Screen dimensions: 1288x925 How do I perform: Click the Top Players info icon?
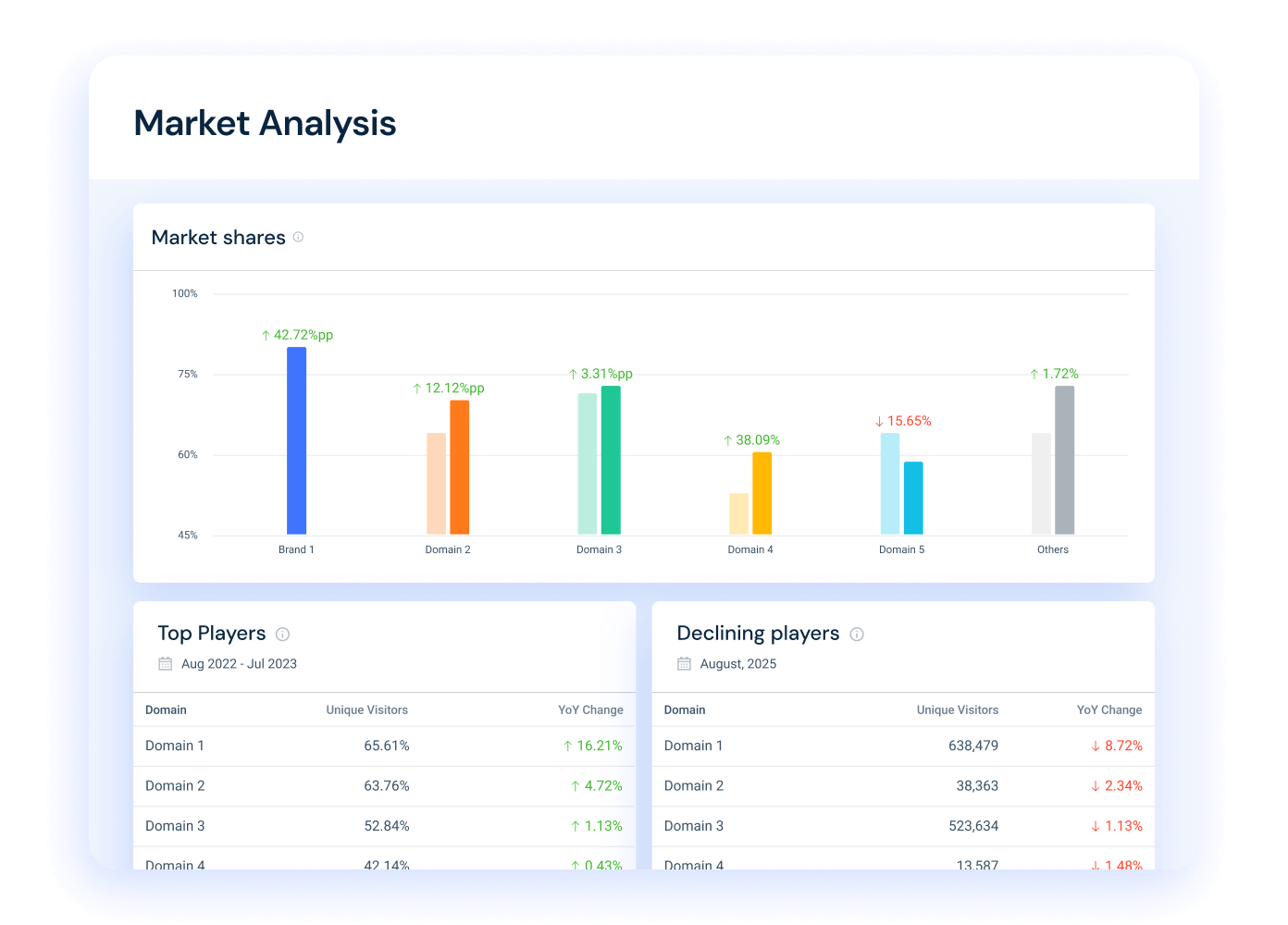[x=283, y=635]
